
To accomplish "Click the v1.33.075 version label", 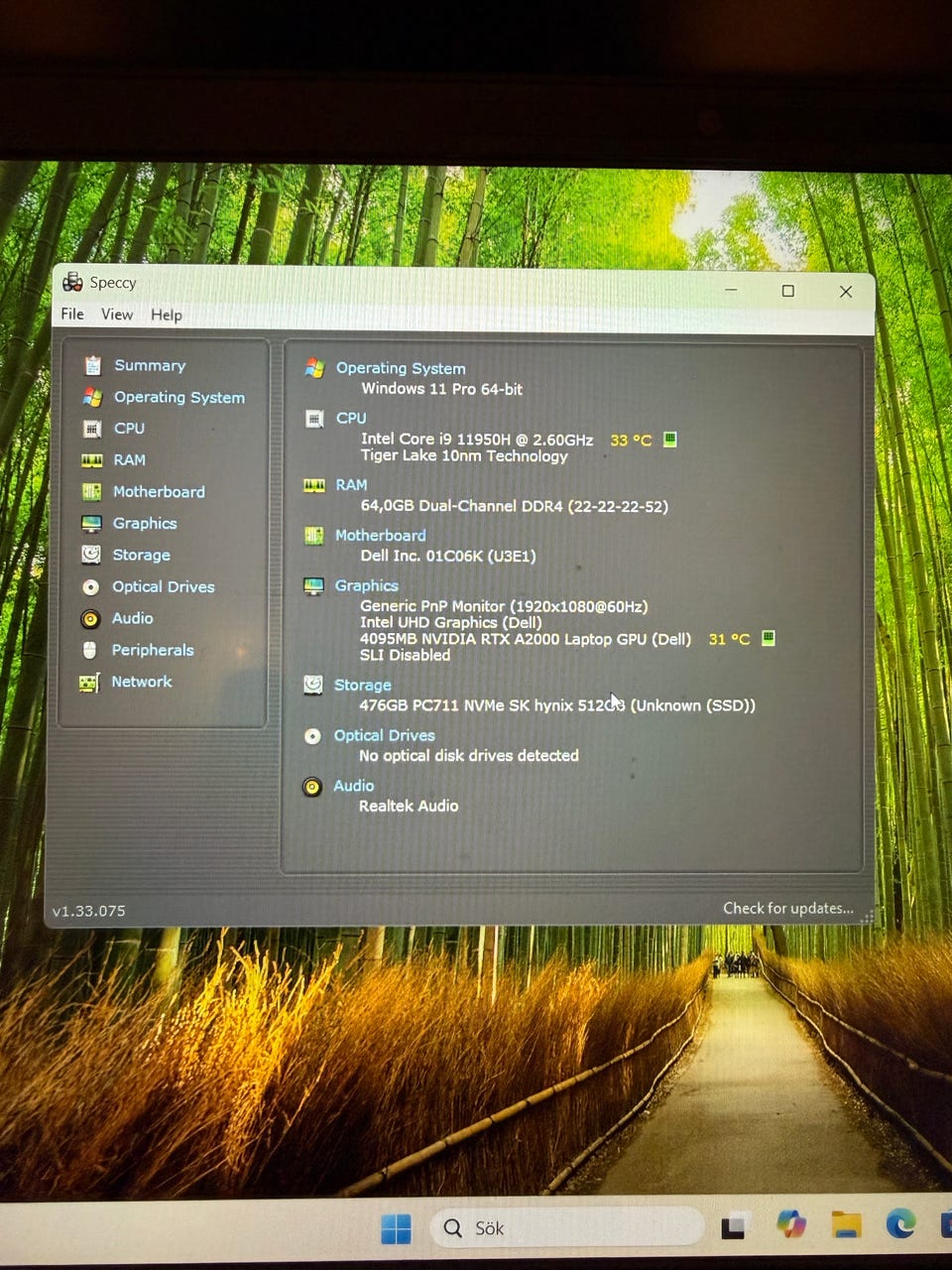I will [89, 911].
